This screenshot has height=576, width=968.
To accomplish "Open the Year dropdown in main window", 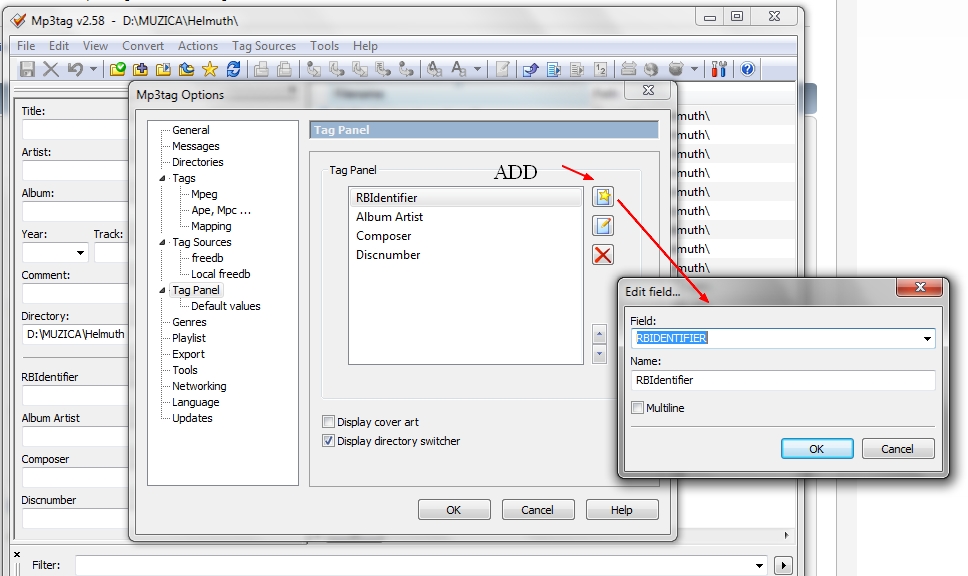I will [80, 253].
